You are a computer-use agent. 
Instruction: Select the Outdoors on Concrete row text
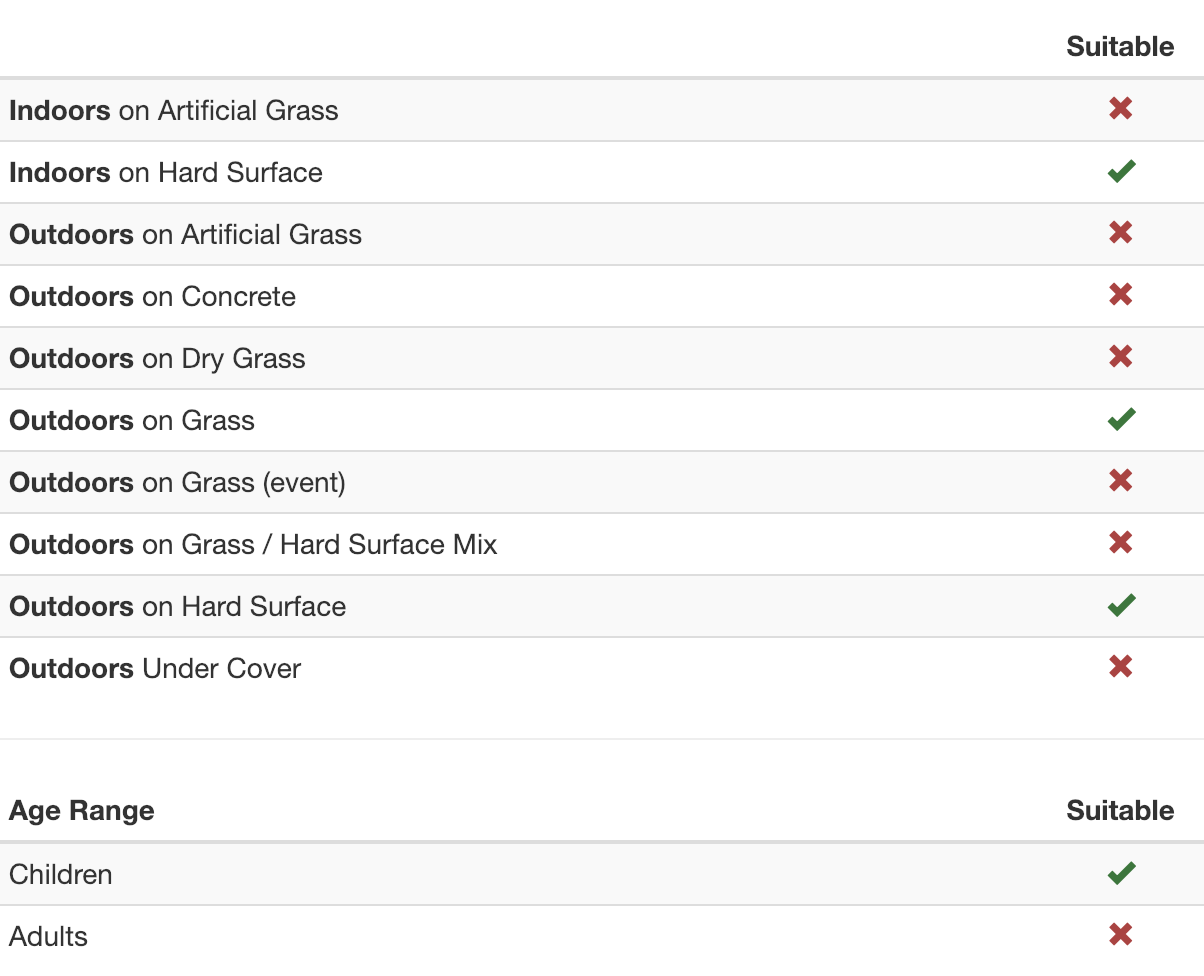pyautogui.click(x=153, y=296)
